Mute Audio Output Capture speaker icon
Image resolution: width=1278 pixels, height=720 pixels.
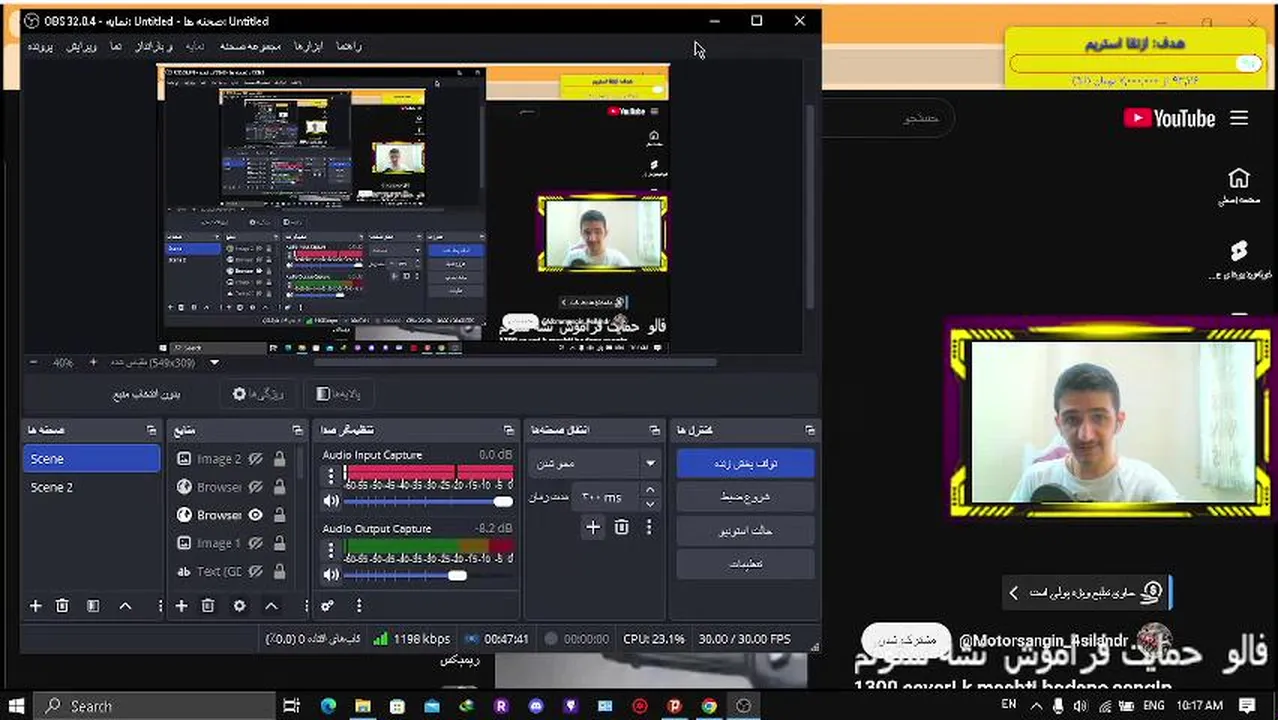pos(331,575)
